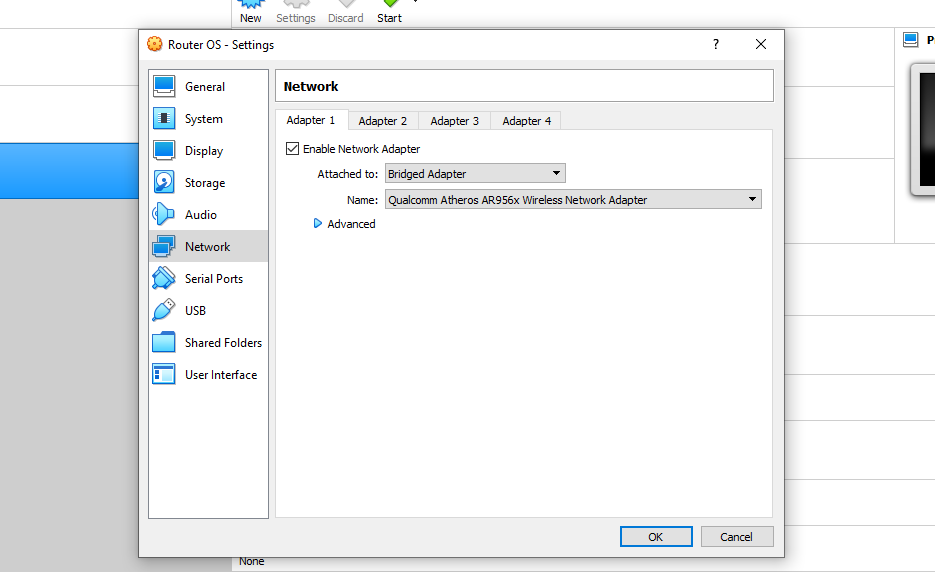Click Start in the VirtualBox toolbar
This screenshot has width=935, height=572.
(389, 13)
